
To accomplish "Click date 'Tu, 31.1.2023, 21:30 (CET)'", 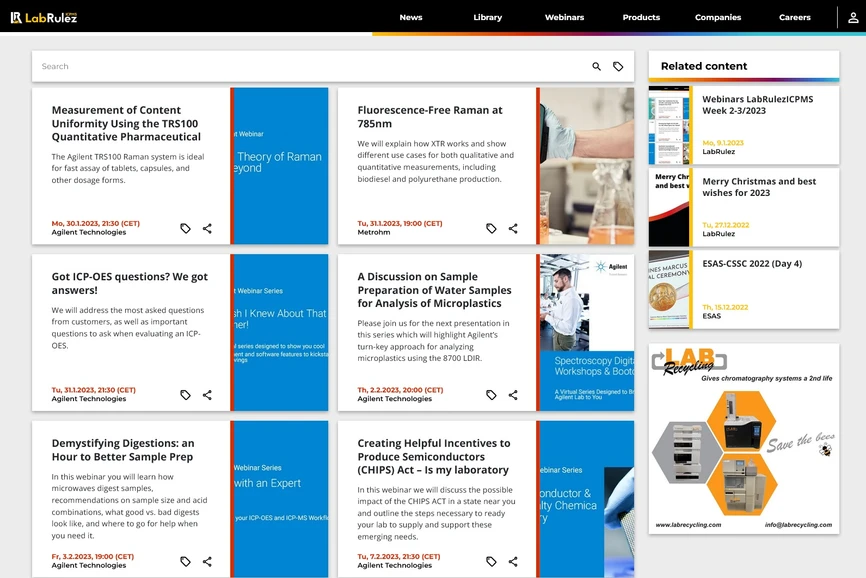I will 93,390.
